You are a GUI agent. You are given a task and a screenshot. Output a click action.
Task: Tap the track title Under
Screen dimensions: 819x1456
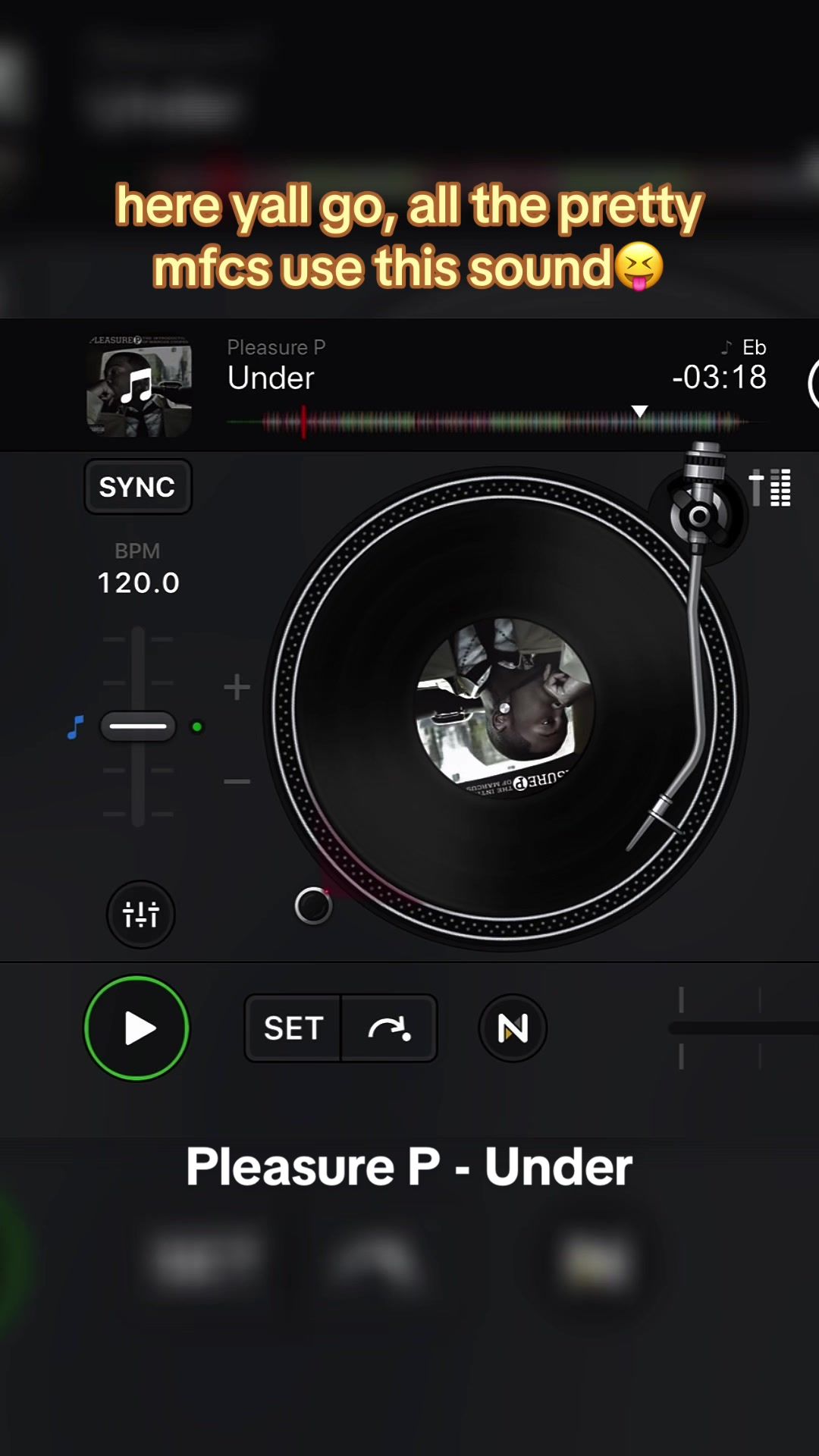pyautogui.click(x=271, y=378)
